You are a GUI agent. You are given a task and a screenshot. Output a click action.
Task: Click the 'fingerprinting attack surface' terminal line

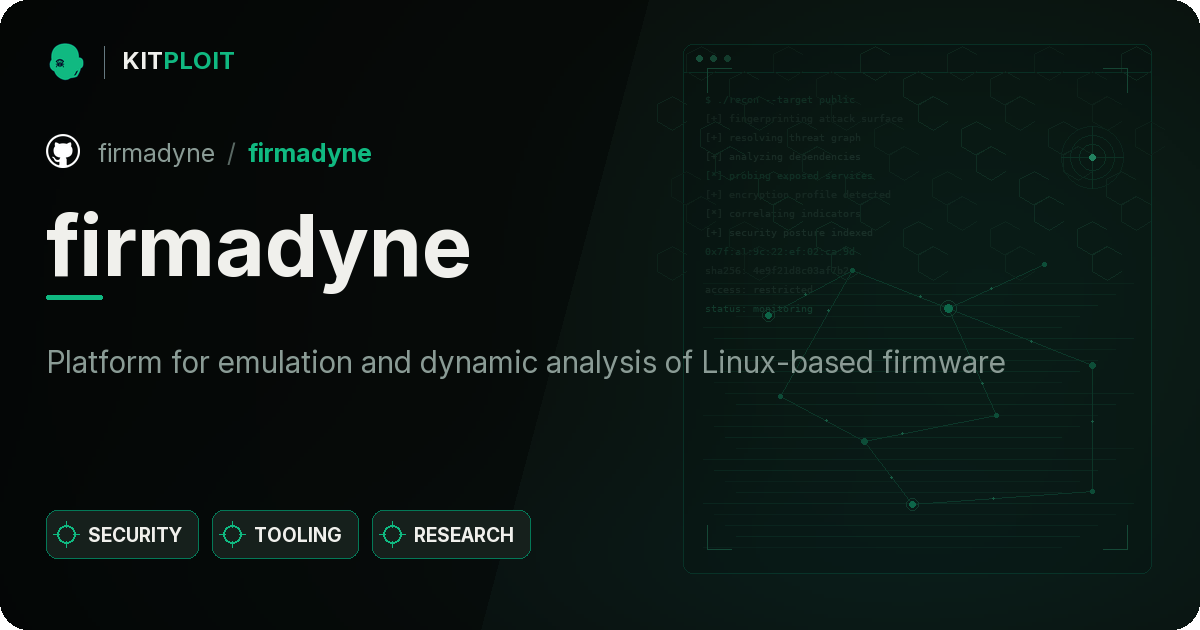803,119
